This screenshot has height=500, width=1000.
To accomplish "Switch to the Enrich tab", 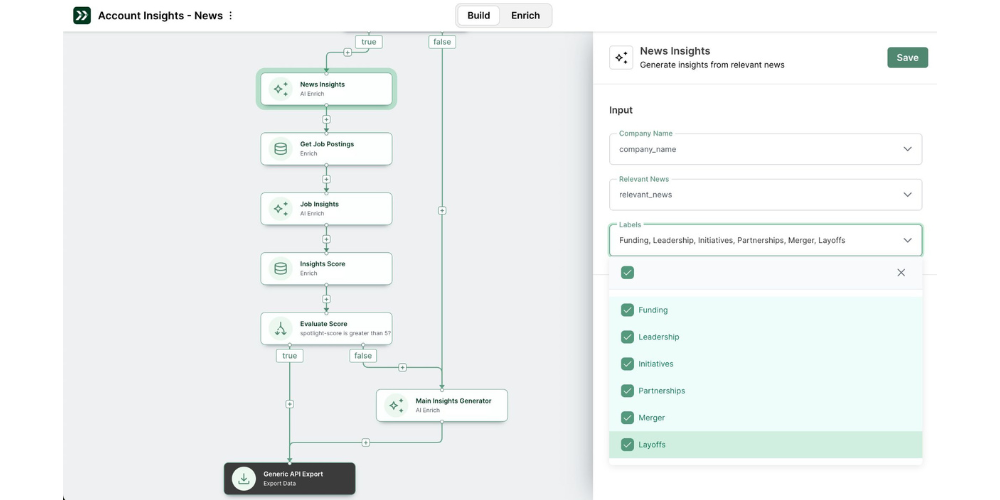I will (x=525, y=15).
